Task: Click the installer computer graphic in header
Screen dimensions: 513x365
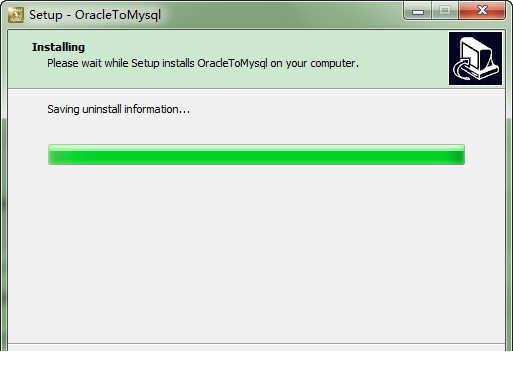Action: pyautogui.click(x=475, y=58)
